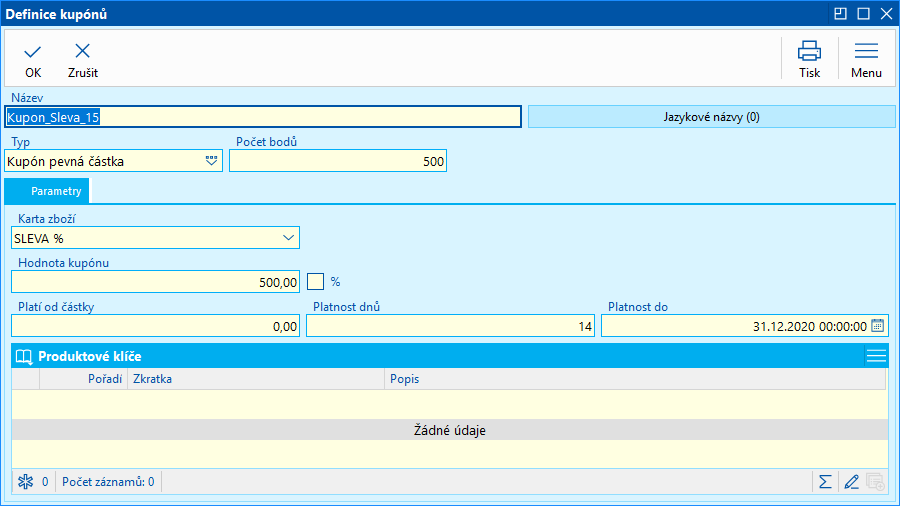Click the Počet záznamů: 0 status text
Viewport: 900px width, 506px height.
click(108, 482)
